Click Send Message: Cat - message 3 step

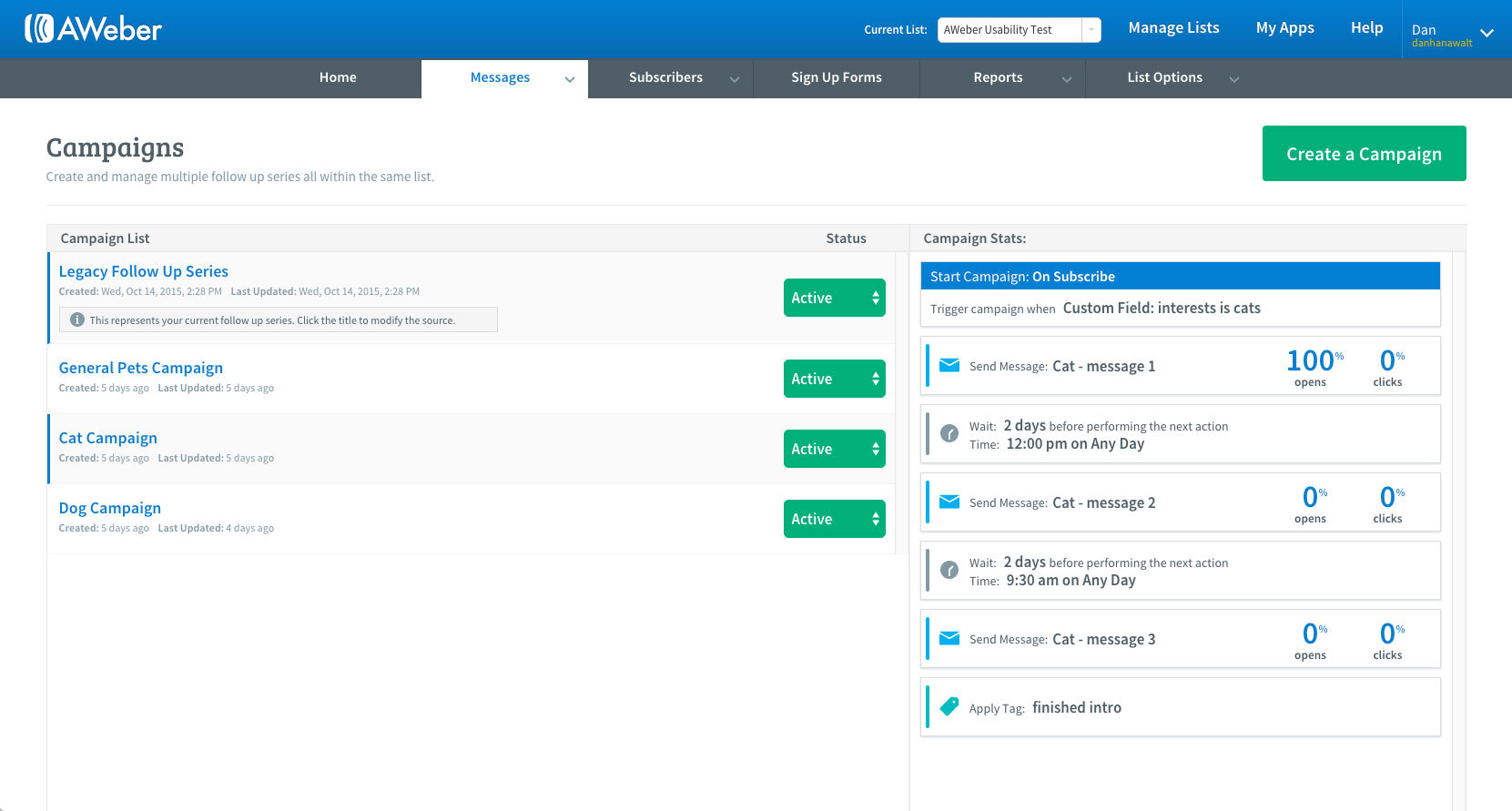(1180, 639)
